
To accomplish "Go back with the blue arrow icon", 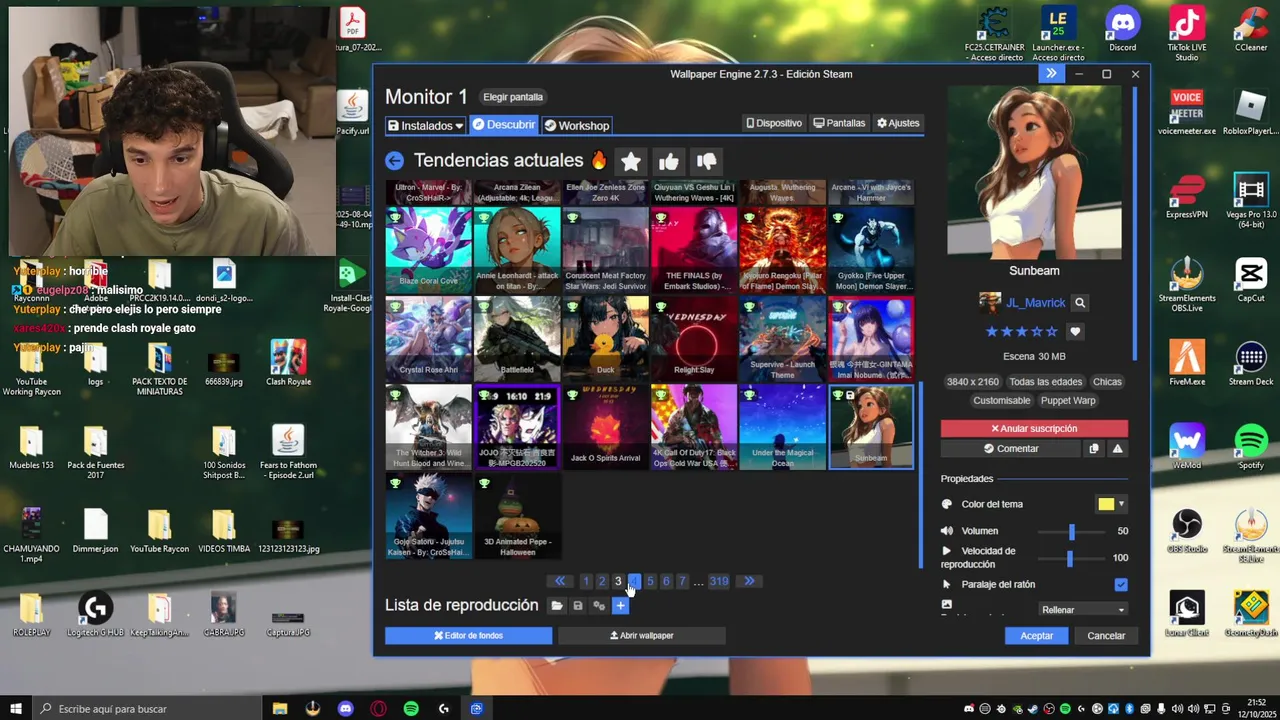I will pyautogui.click(x=395, y=161).
